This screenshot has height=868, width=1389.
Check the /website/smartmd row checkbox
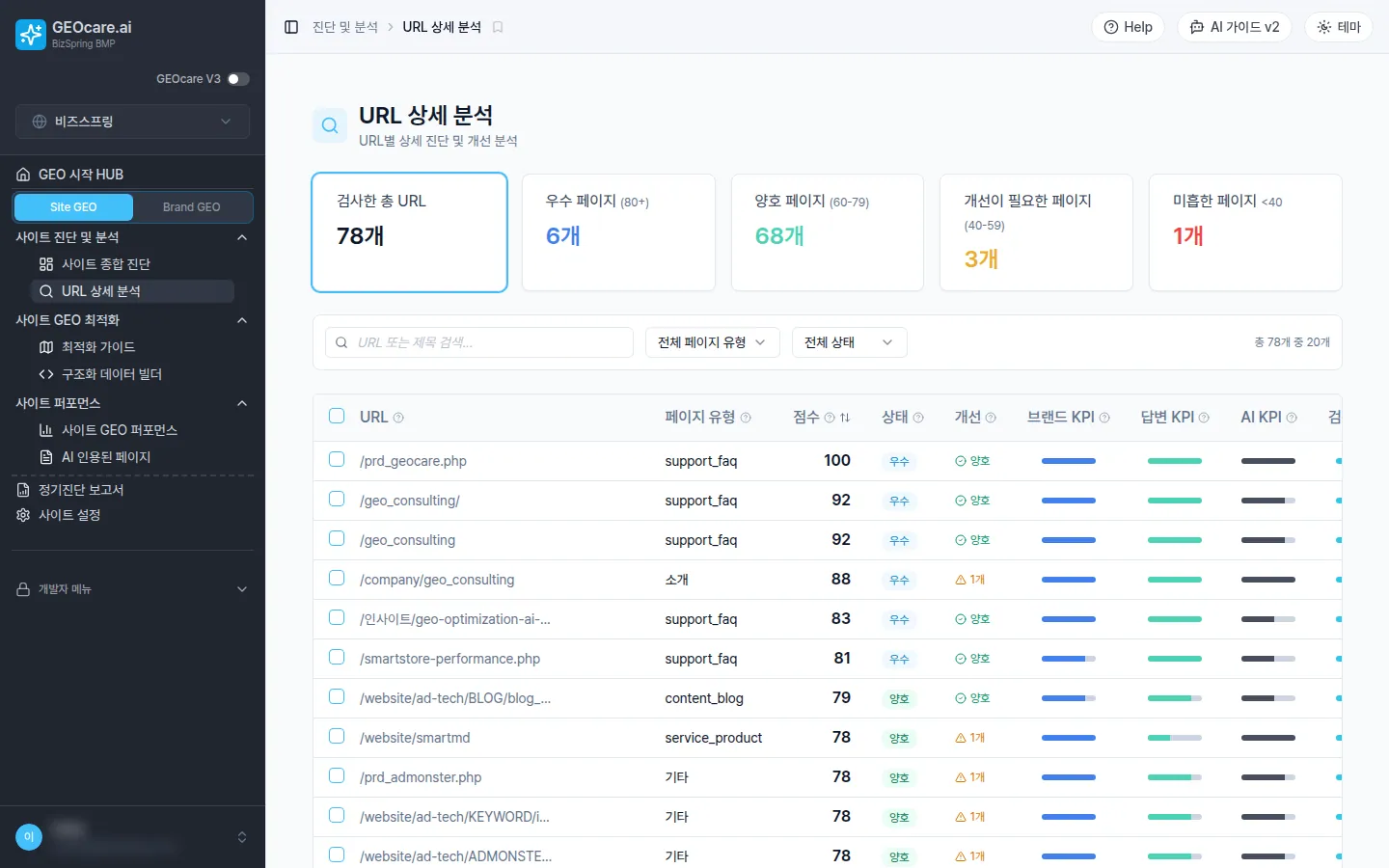[337, 736]
